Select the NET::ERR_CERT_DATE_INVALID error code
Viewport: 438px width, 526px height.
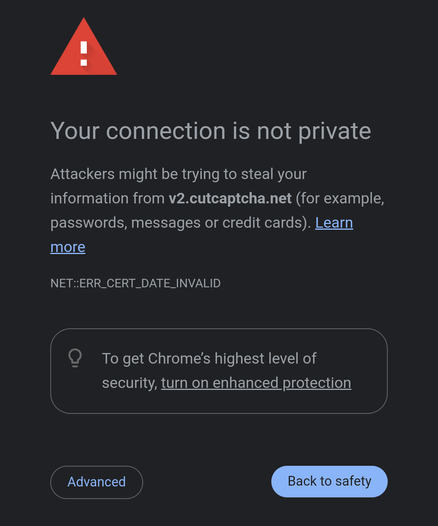[135, 283]
